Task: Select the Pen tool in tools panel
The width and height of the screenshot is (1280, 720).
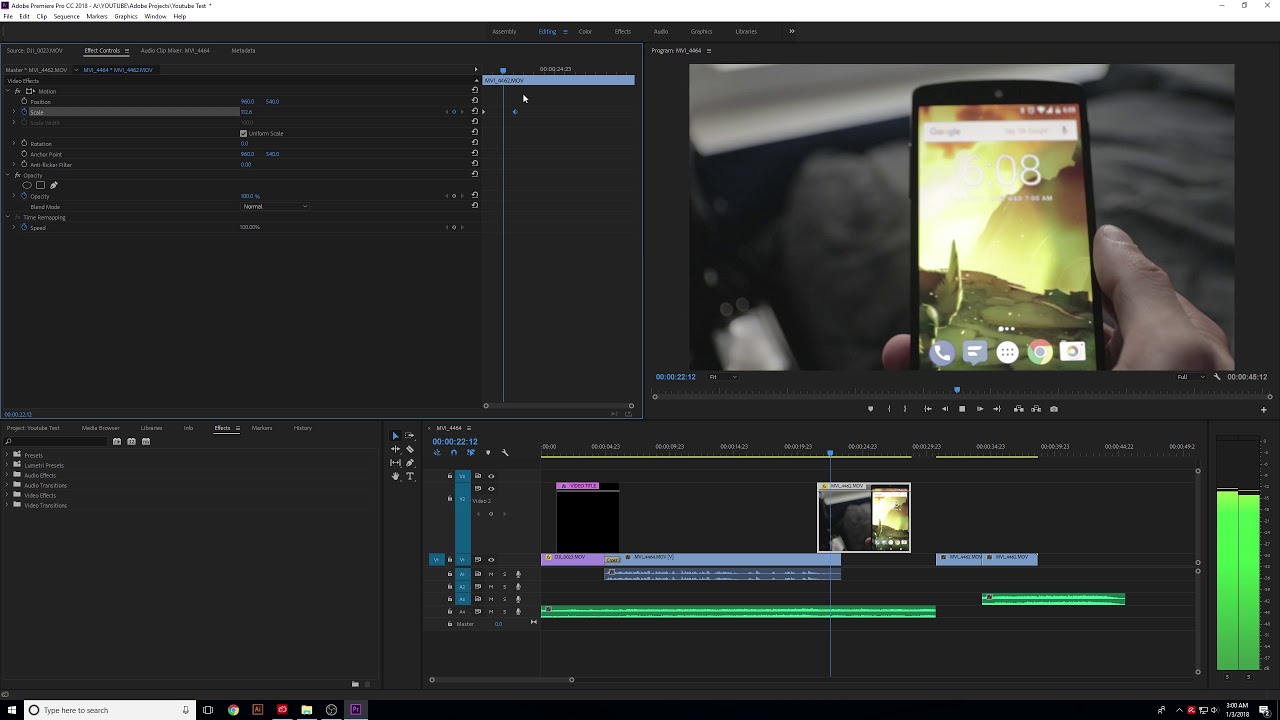Action: click(410, 463)
